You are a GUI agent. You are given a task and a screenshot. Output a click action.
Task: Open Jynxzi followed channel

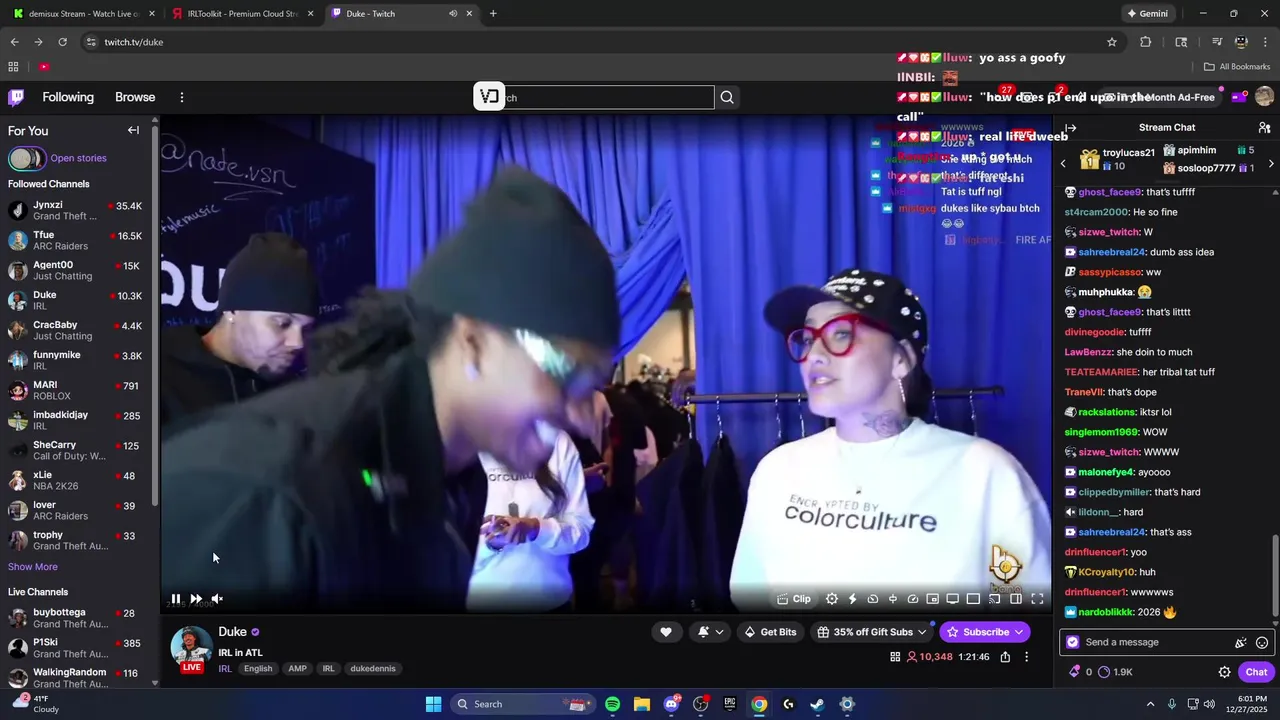pyautogui.click(x=78, y=210)
